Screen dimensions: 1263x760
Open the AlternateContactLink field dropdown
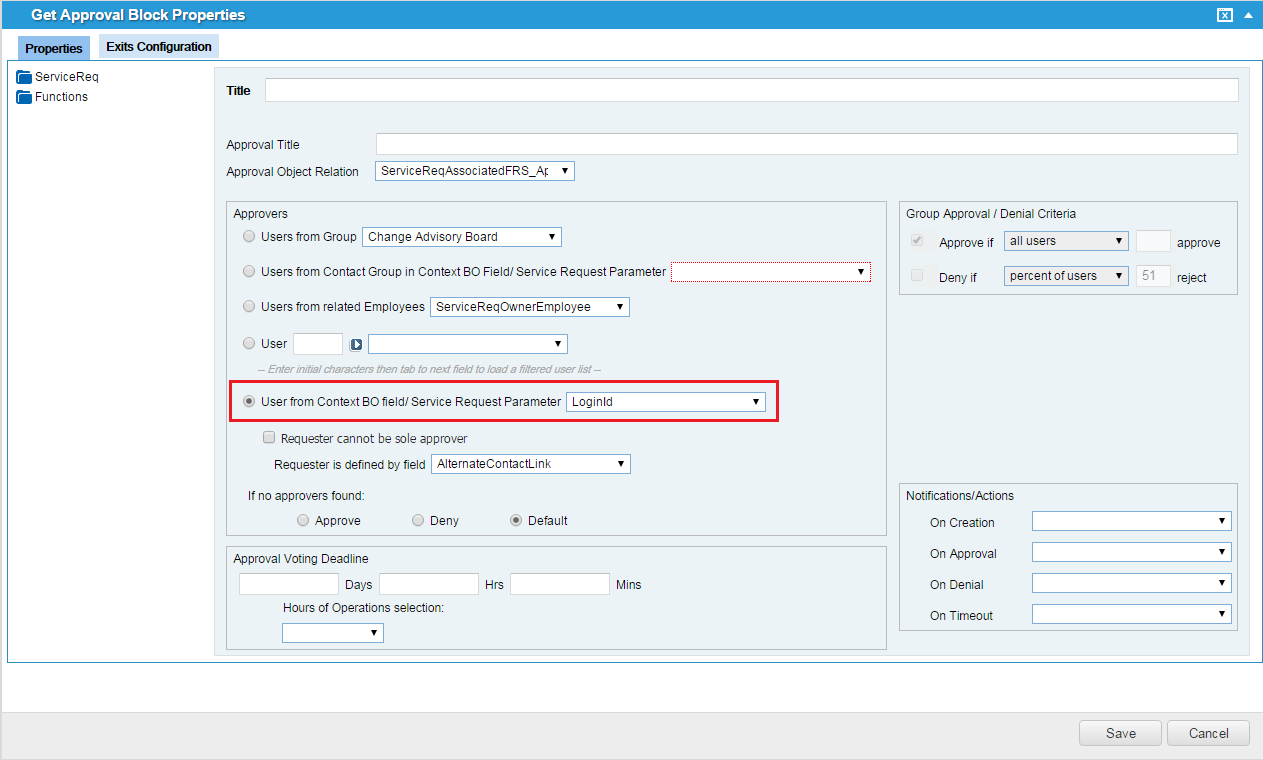[x=530, y=464]
